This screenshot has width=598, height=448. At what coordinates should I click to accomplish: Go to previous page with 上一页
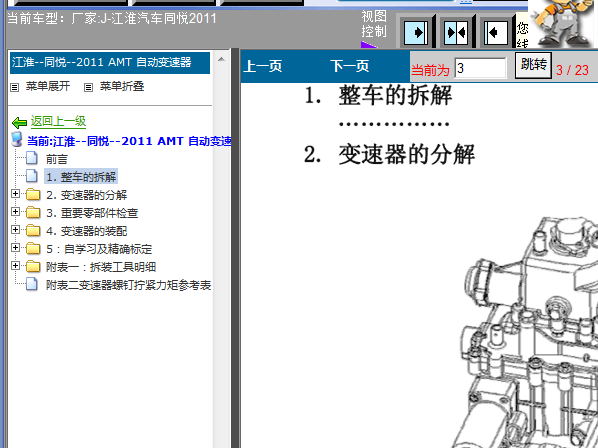[263, 66]
